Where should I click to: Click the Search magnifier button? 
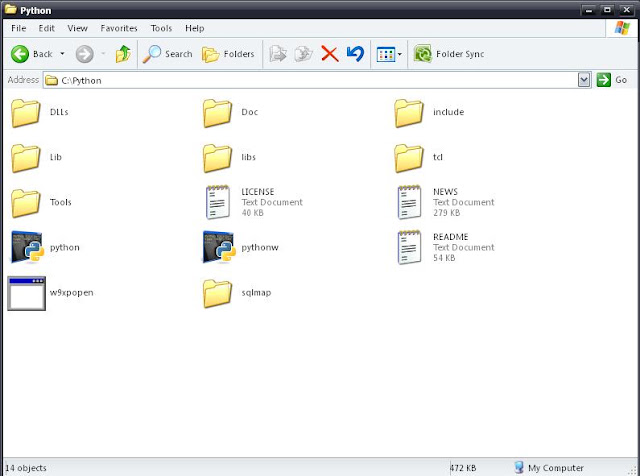click(x=168, y=54)
